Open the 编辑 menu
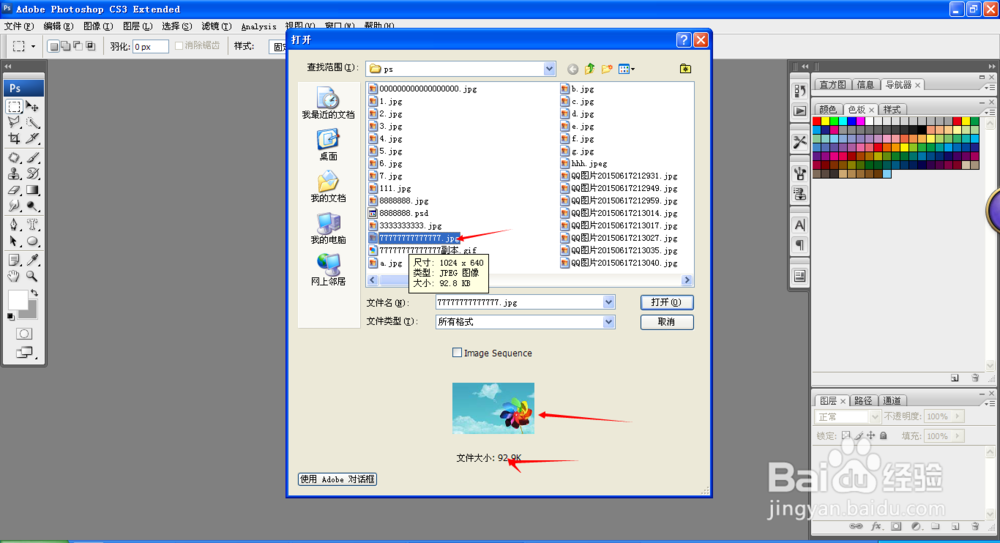Screen dimensions: 1000x543 click(58, 26)
